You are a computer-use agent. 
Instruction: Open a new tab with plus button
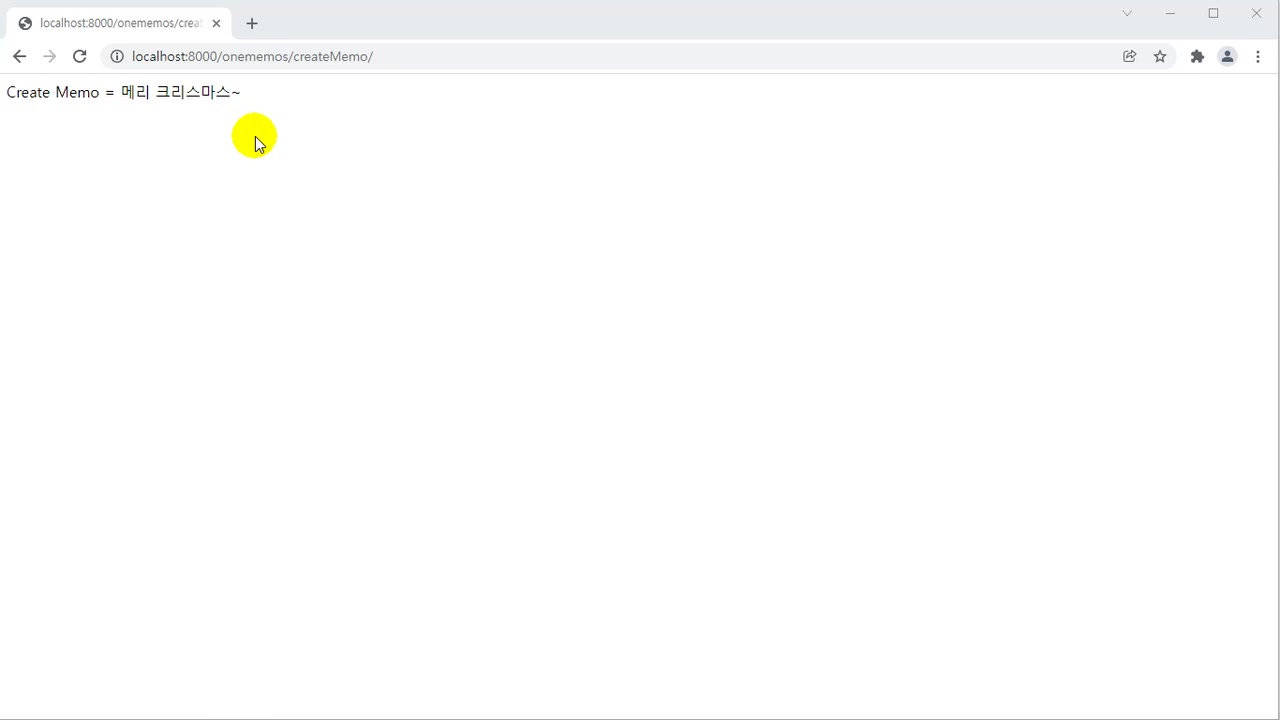coord(252,23)
